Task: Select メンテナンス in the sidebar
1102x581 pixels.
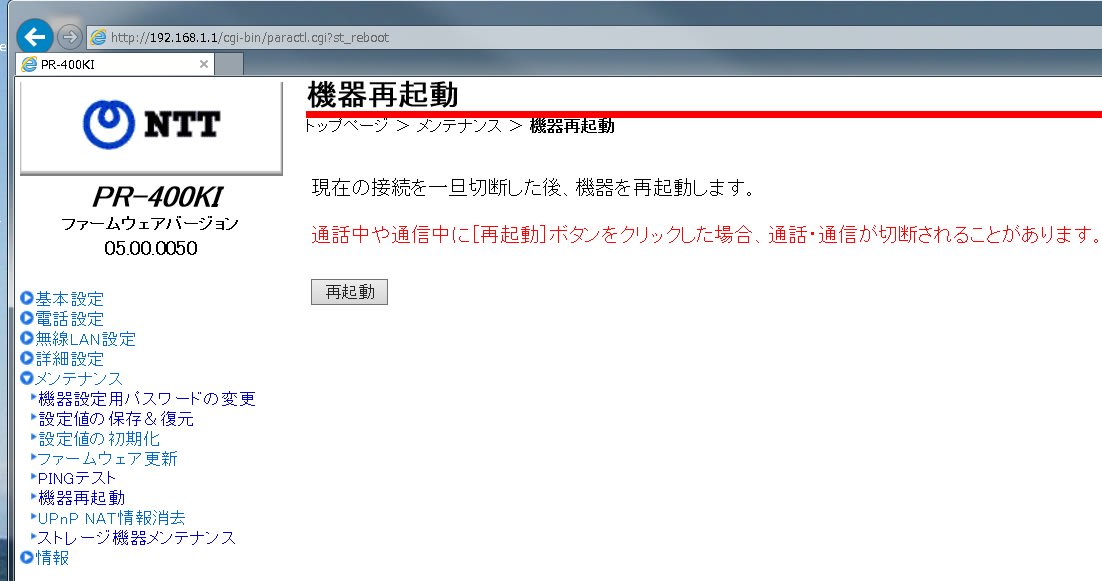Action: click(79, 379)
